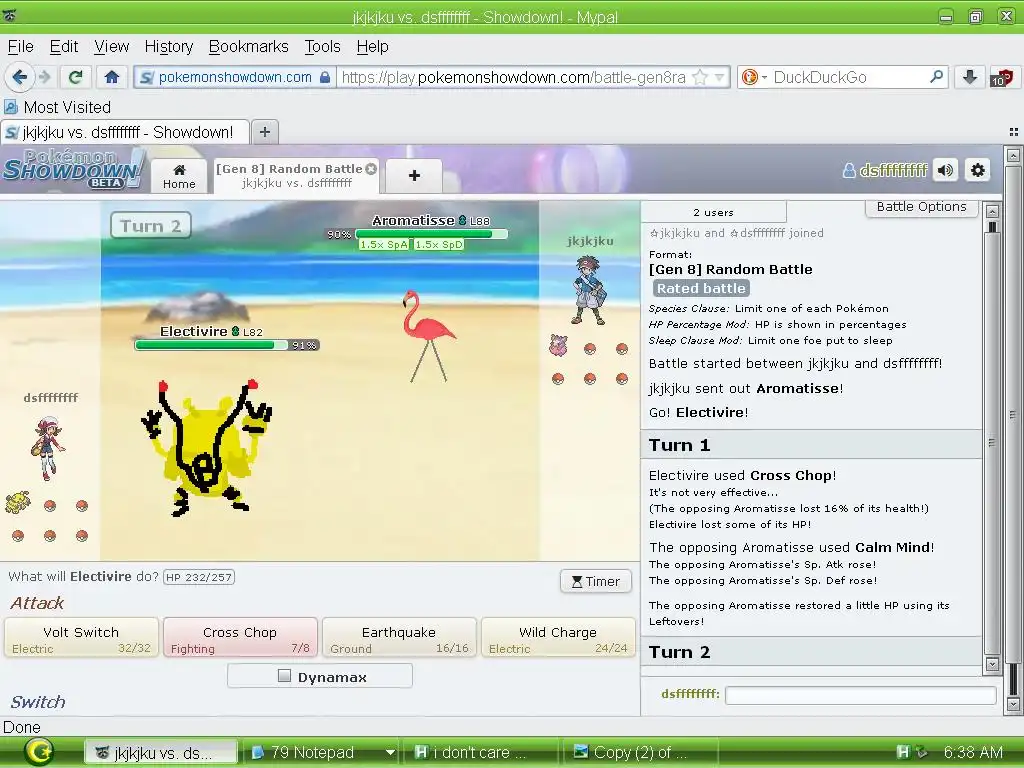Open the downloads arrow icon
This screenshot has height=768, width=1024.
click(x=970, y=77)
